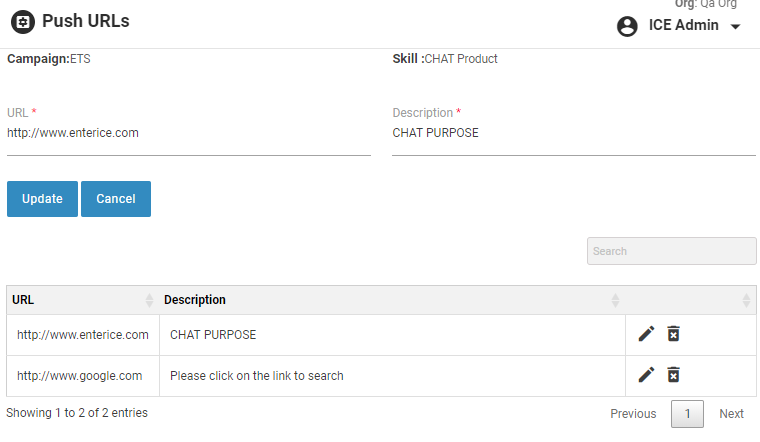Delete the google.com URL row
Viewport: 760px width, 442px height.
coord(674,375)
